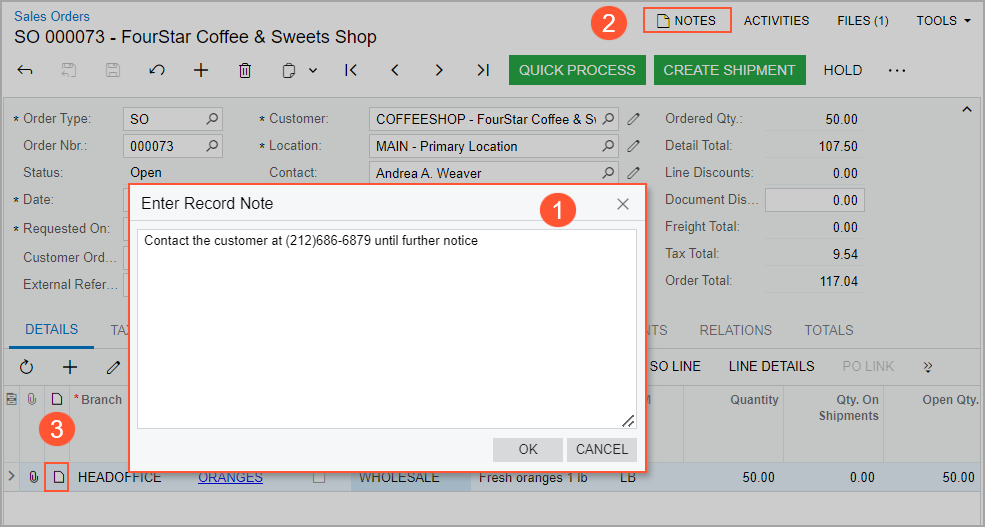Viewport: 985px width, 527px height.
Task: Collapse the order summary form section
Action: (x=966, y=109)
